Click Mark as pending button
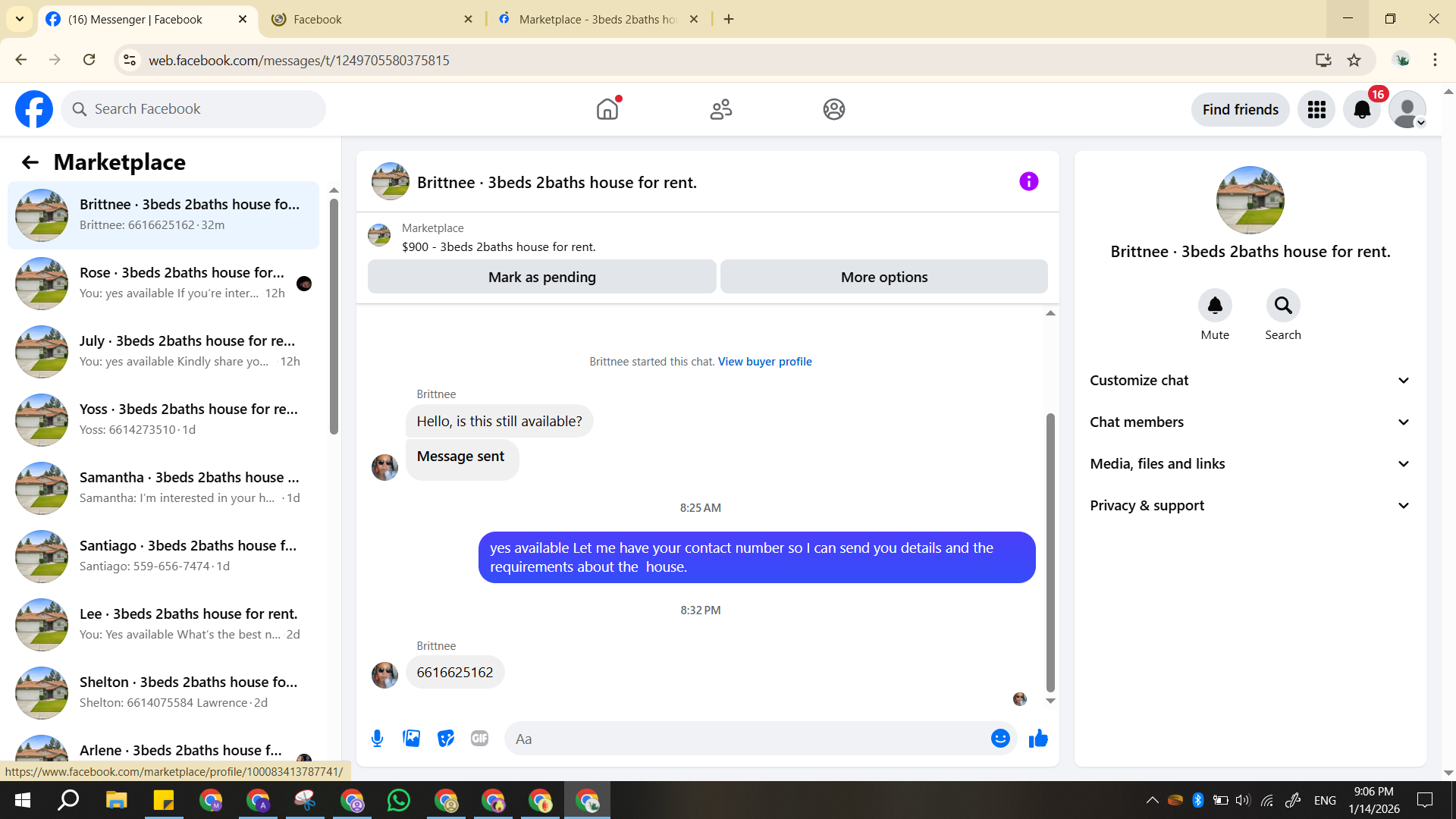This screenshot has height=819, width=1456. point(541,278)
